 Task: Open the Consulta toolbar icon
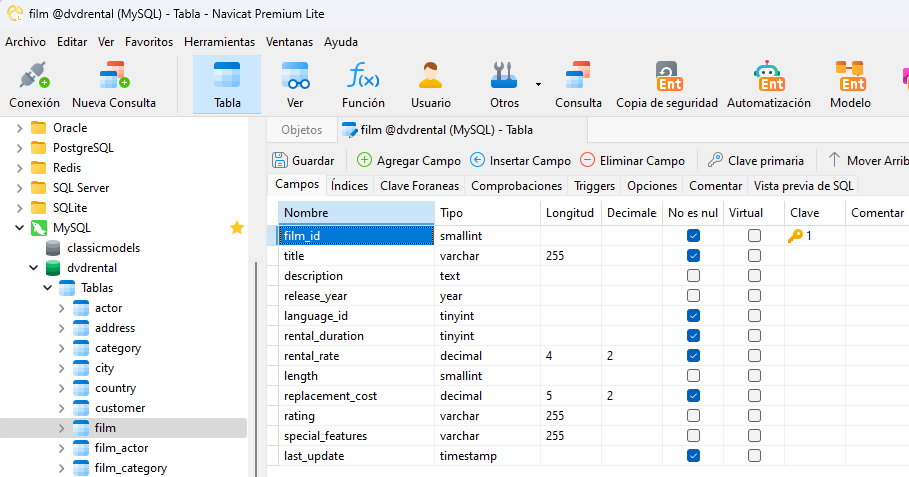coord(578,75)
